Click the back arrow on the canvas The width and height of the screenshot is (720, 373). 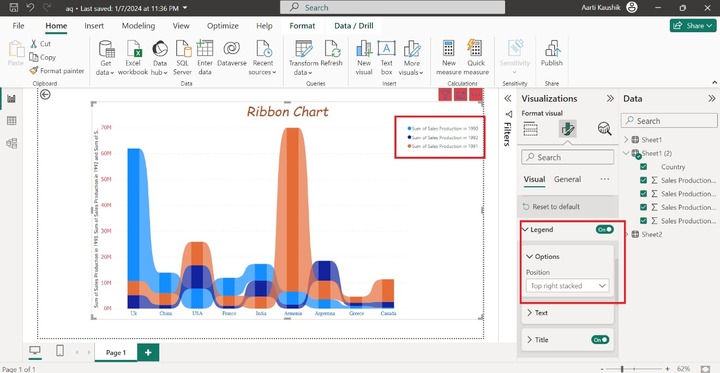45,95
